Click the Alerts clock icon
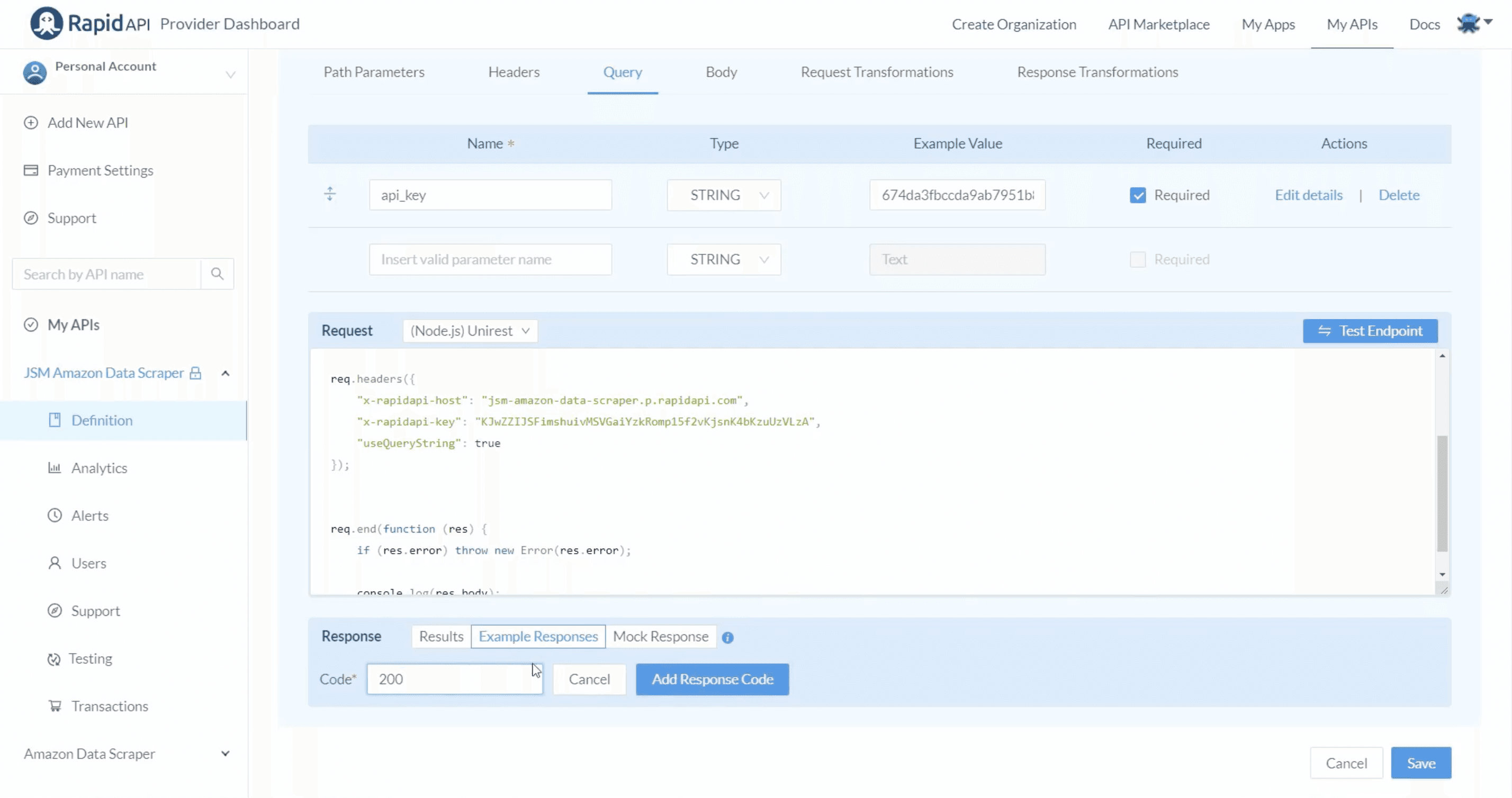Image resolution: width=1512 pixels, height=798 pixels. click(x=55, y=515)
